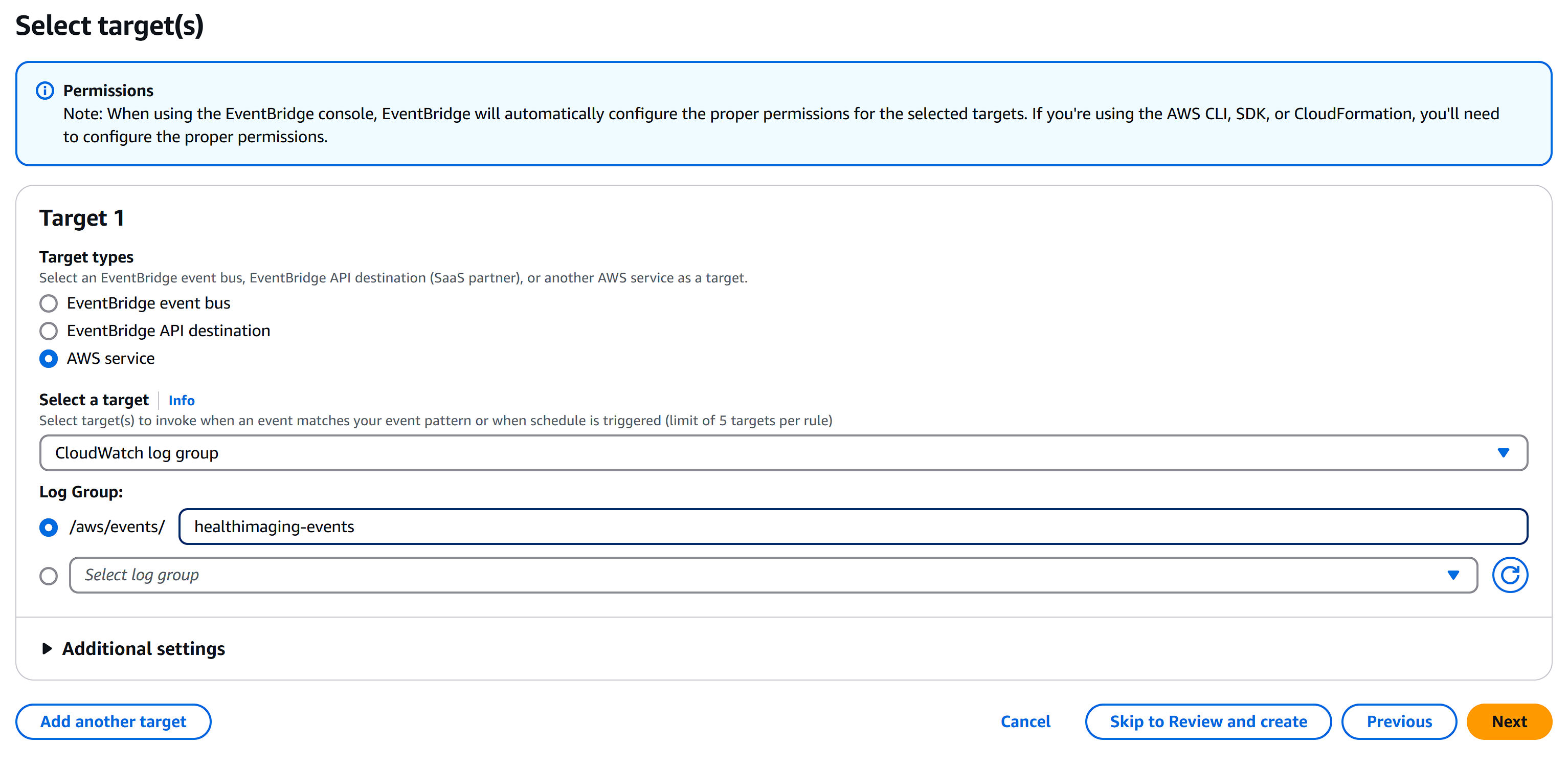Choose the AWS service radio button
Image resolution: width=1568 pixels, height=766 pixels.
[x=49, y=359]
